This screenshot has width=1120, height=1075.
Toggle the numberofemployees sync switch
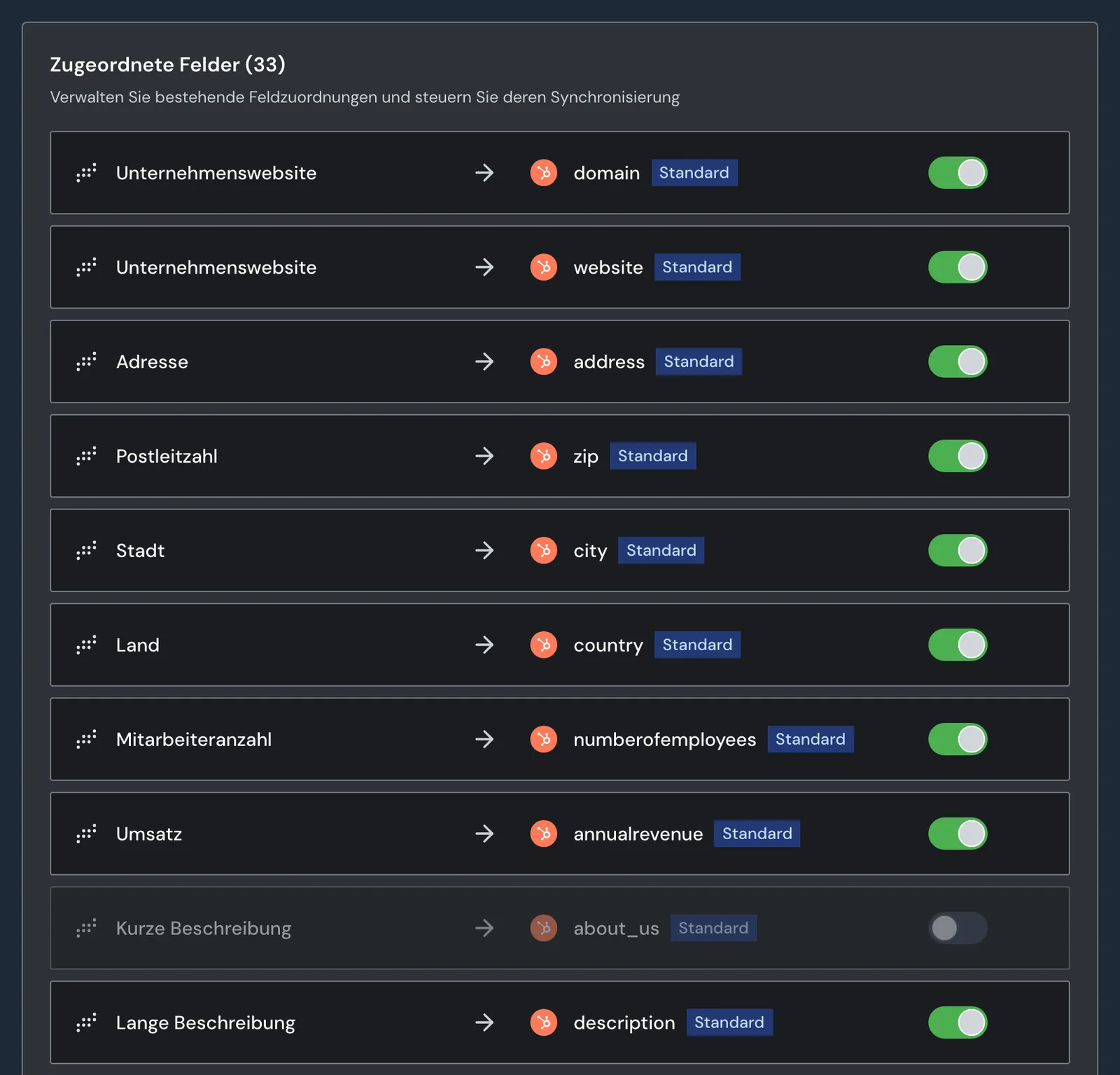point(958,740)
